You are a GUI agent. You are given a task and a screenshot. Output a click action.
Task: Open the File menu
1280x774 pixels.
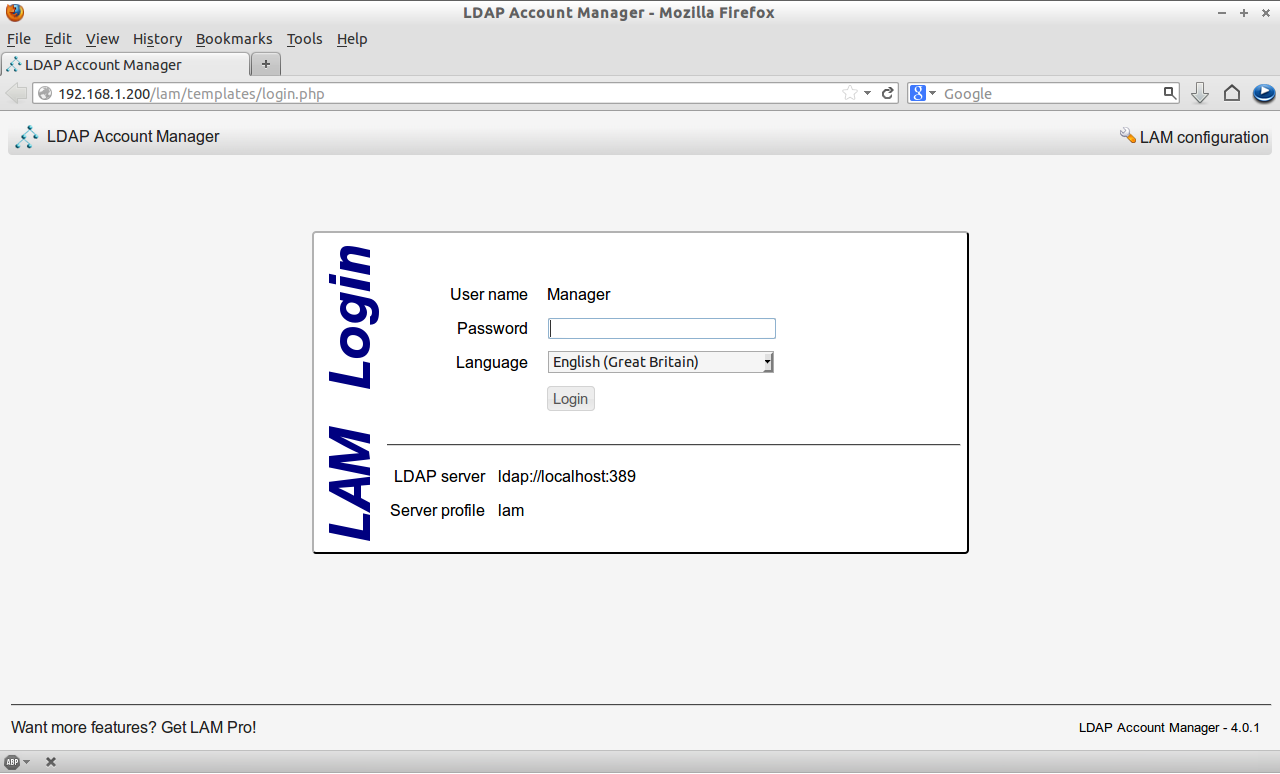point(19,39)
